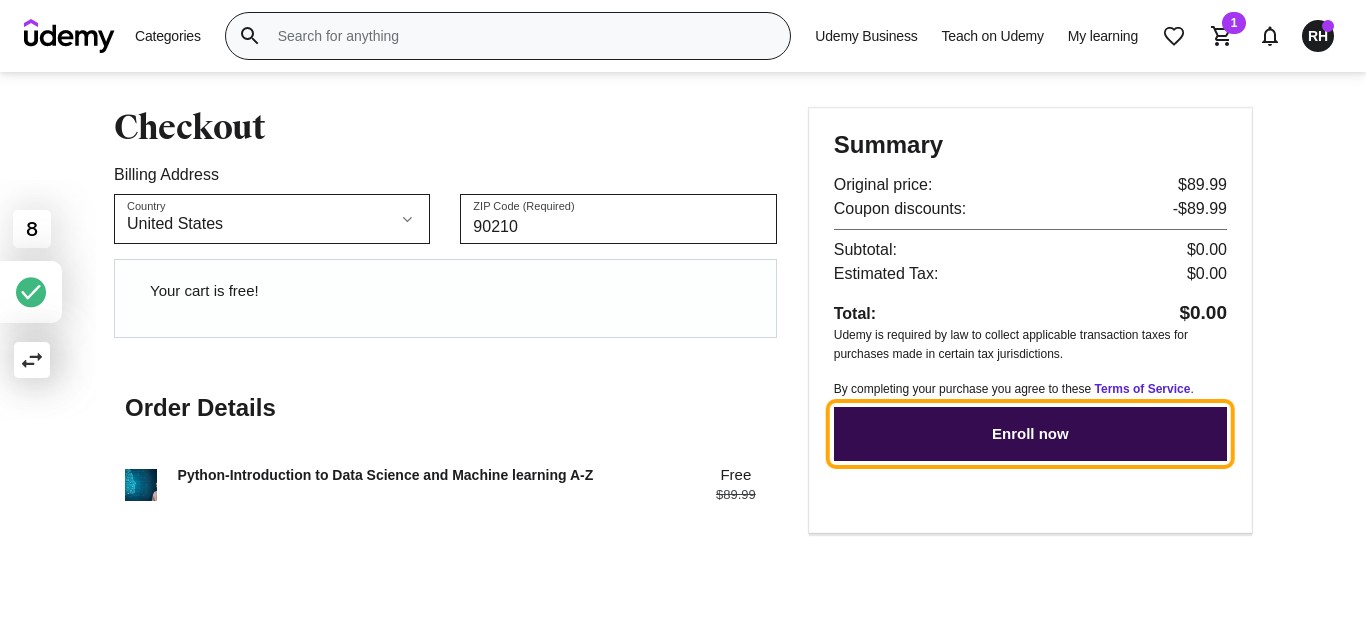Screen dimensions: 1366x628
Task: Click the Python course thumbnail
Action: point(141,485)
